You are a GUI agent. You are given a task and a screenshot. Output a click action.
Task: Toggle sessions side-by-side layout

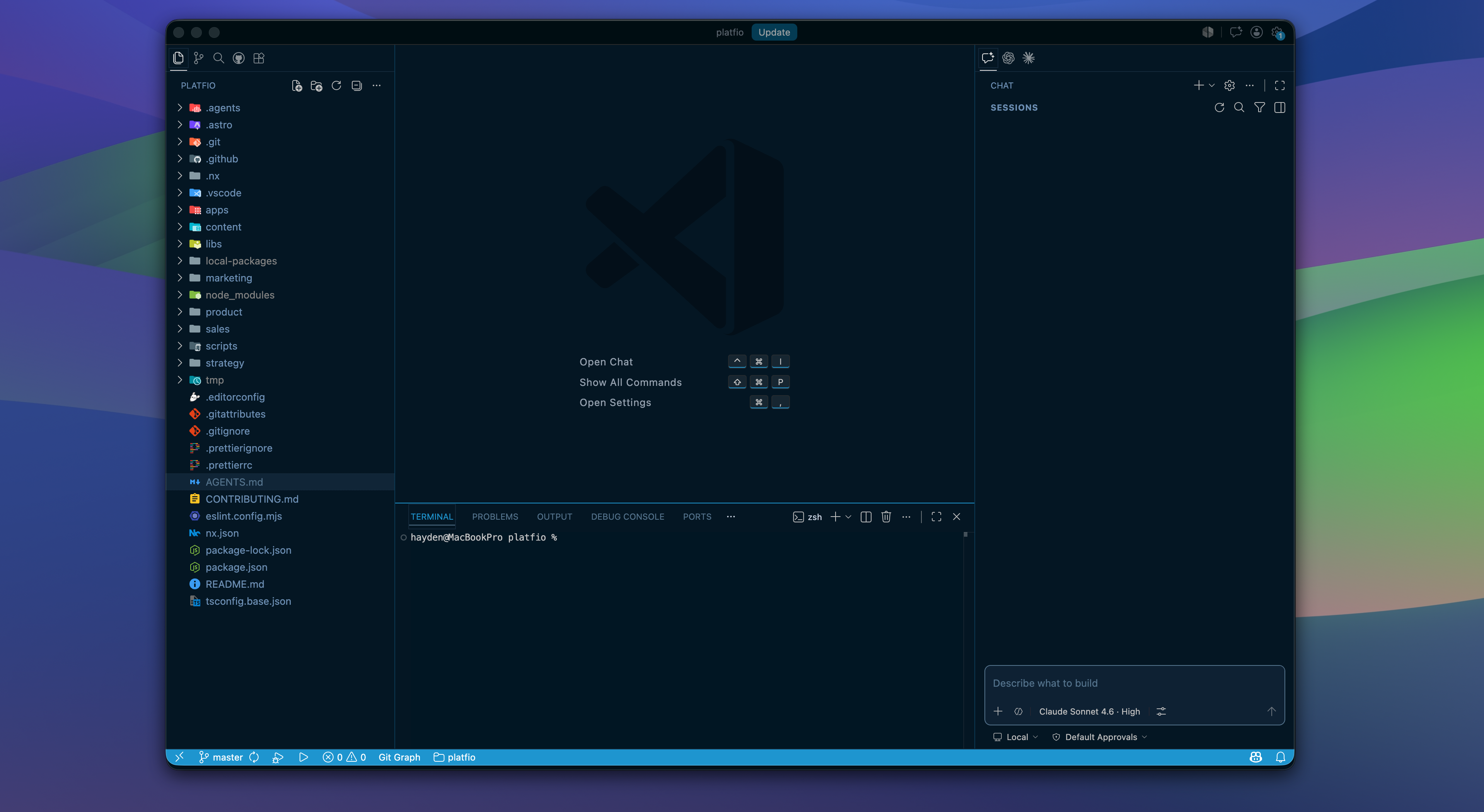coord(1279,108)
